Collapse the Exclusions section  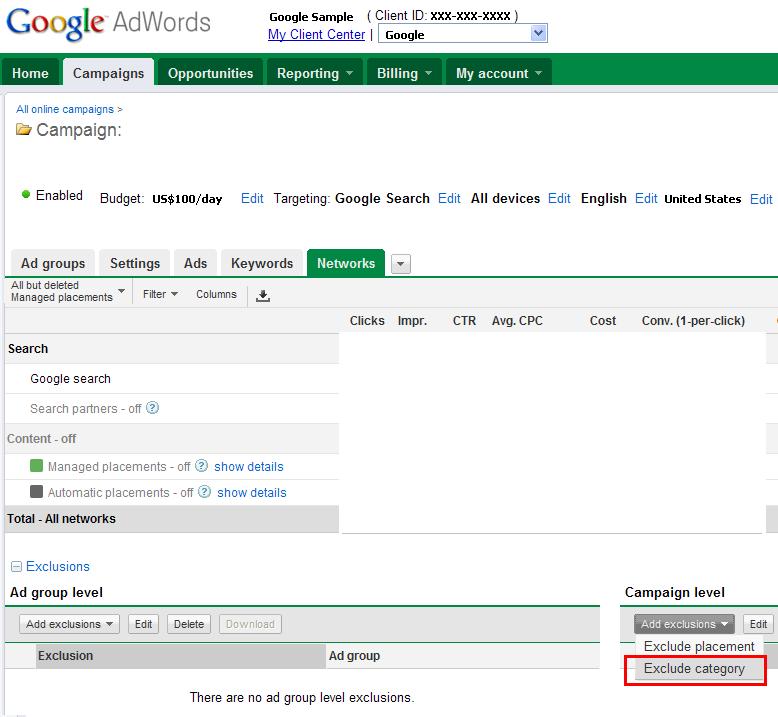tap(16, 567)
